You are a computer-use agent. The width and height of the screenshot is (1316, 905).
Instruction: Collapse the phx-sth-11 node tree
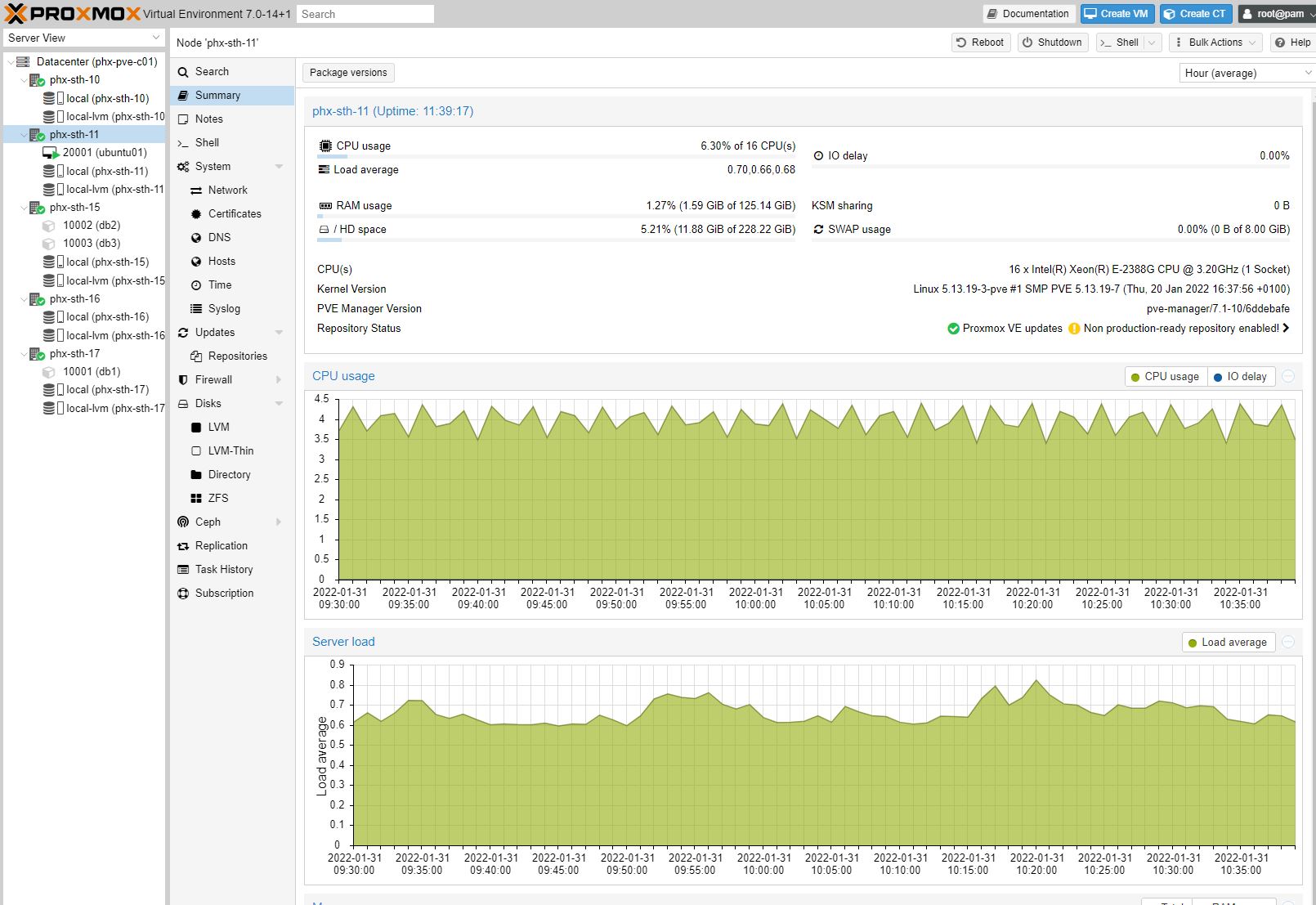pyautogui.click(x=23, y=134)
